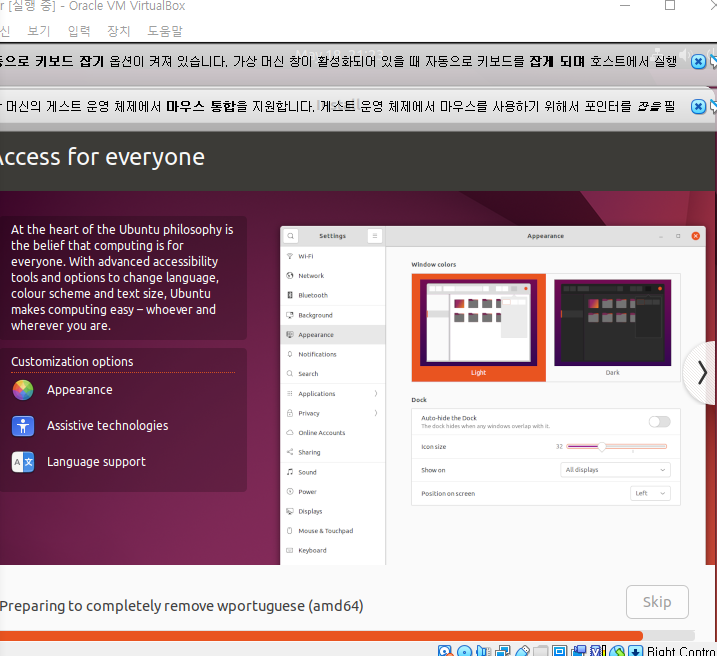This screenshot has width=717, height=656.
Task: Click the keyboard capture arrow status icon
Action: tap(636, 651)
